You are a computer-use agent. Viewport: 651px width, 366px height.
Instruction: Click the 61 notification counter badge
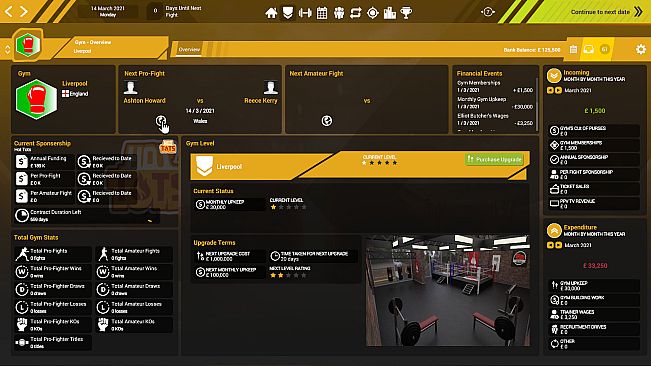click(604, 49)
